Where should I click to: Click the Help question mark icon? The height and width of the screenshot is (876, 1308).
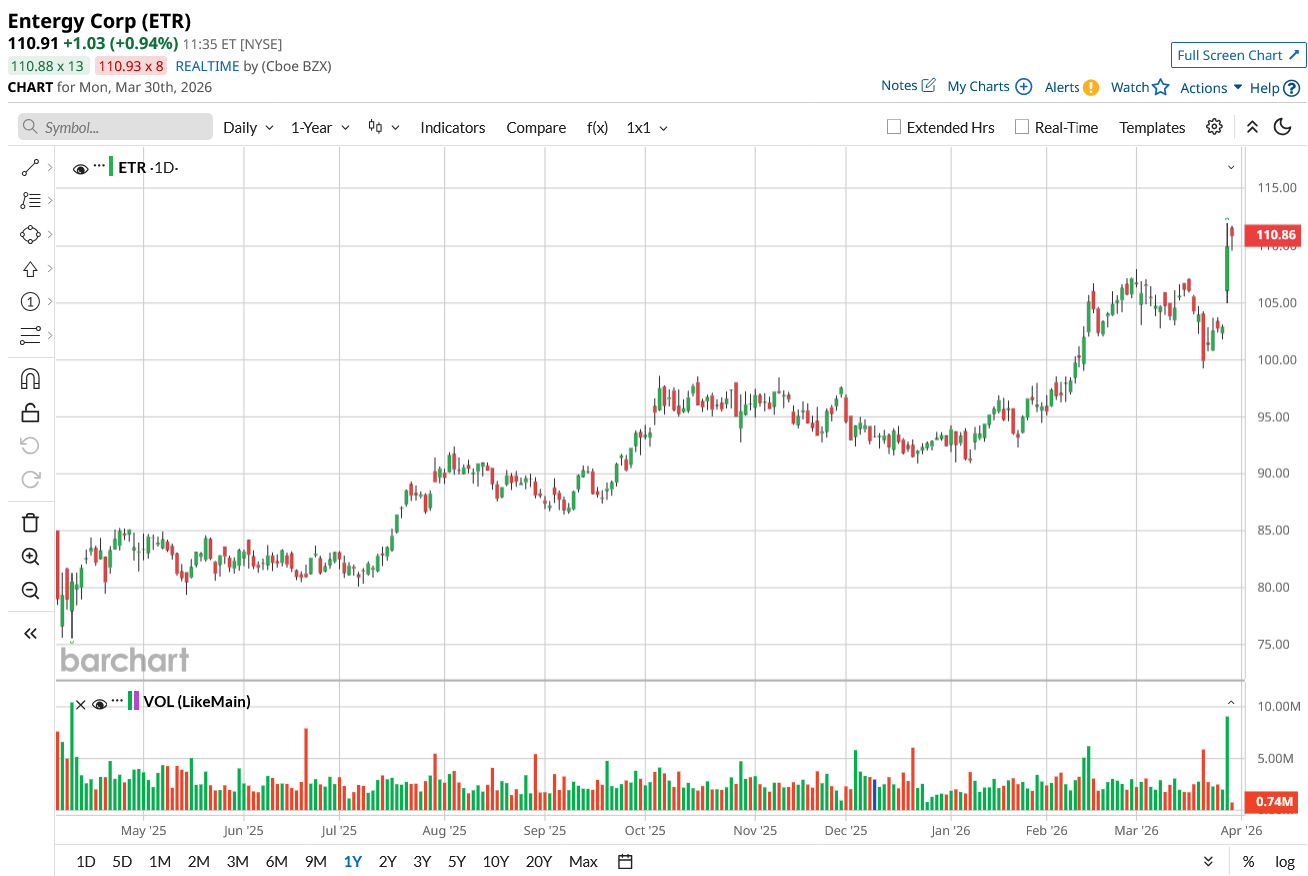(1291, 88)
